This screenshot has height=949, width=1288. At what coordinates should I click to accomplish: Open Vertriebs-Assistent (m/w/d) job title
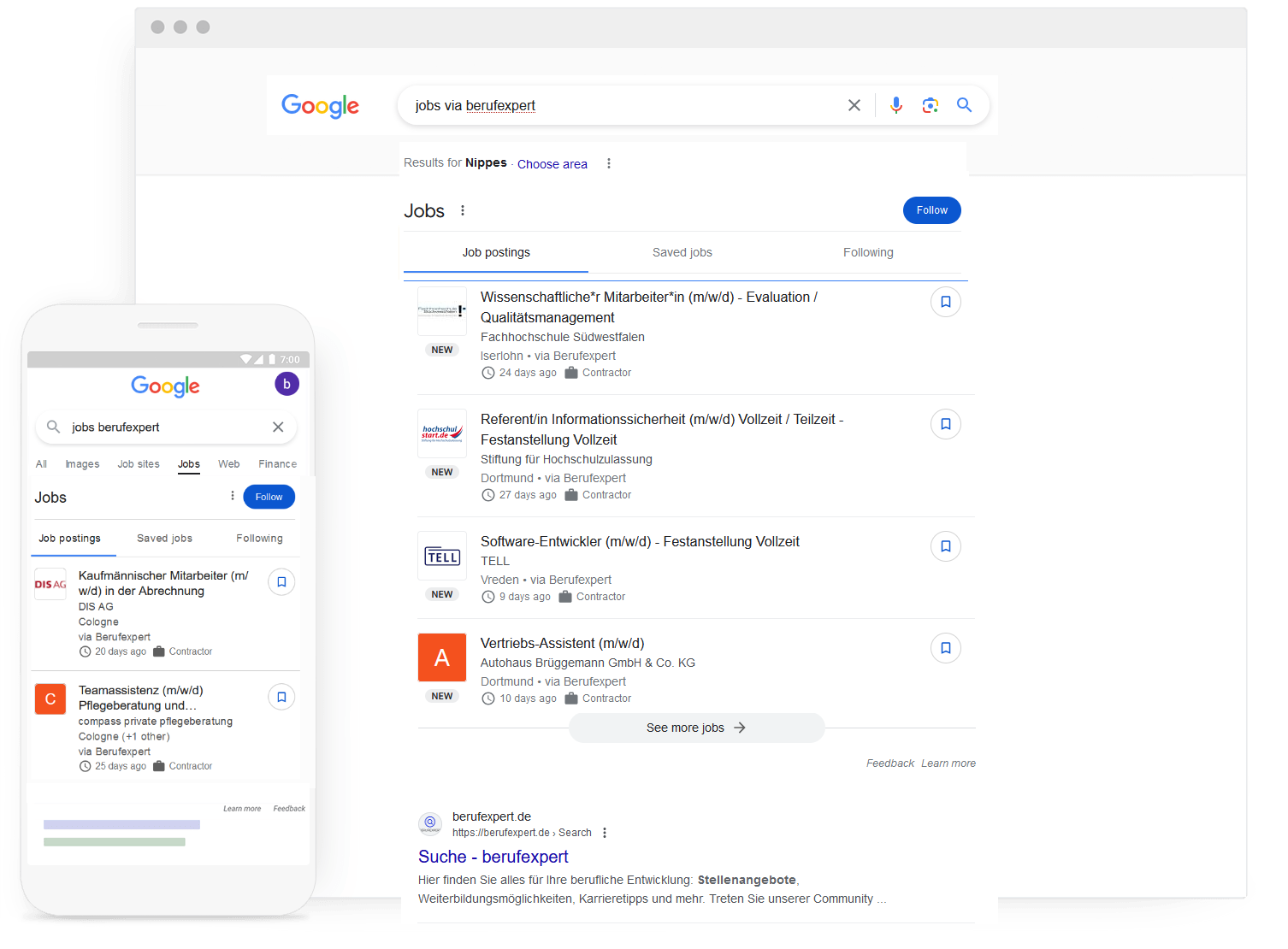click(562, 643)
